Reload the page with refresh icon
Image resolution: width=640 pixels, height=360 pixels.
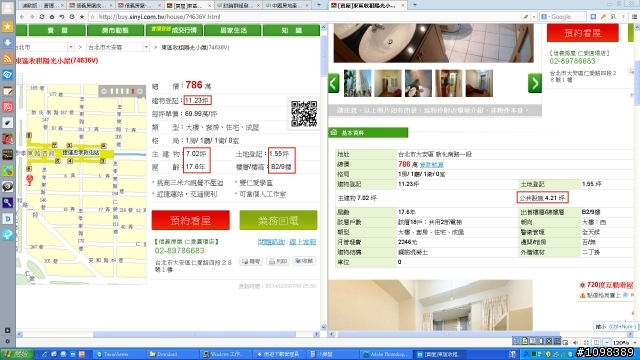point(42,17)
